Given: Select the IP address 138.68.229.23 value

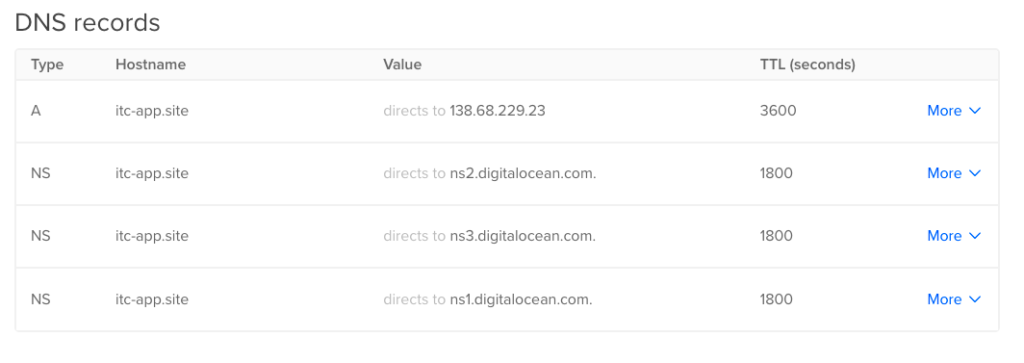Looking at the screenshot, I should point(497,111).
